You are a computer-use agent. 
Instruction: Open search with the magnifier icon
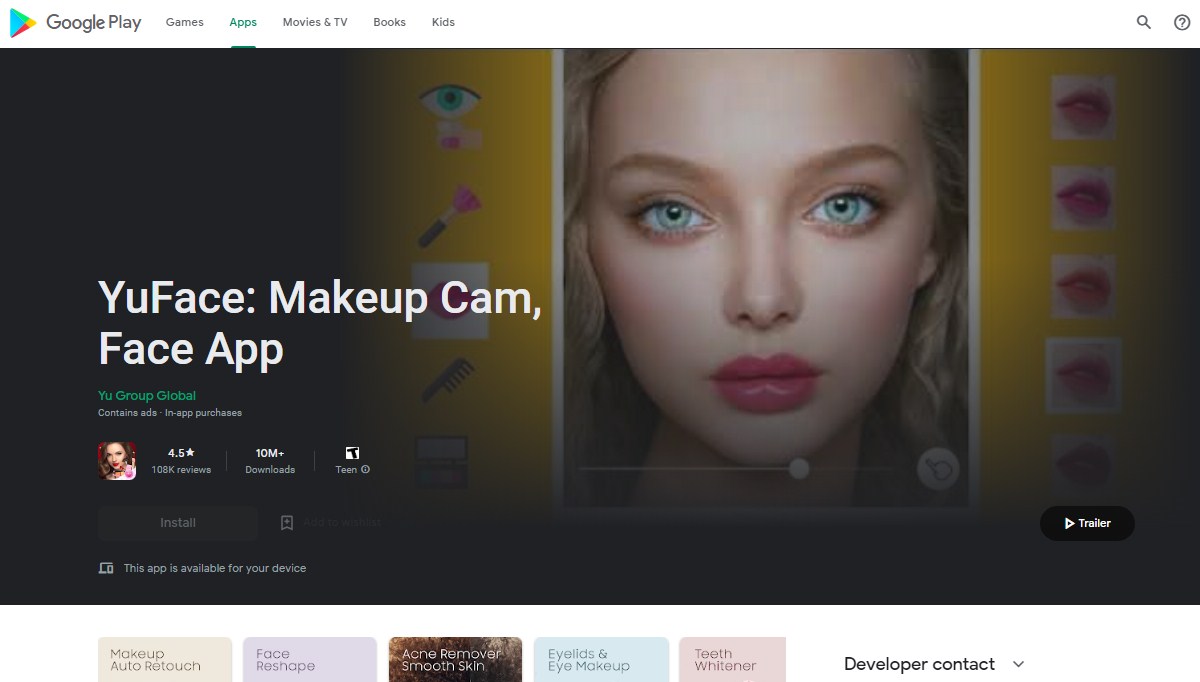pyautogui.click(x=1144, y=22)
